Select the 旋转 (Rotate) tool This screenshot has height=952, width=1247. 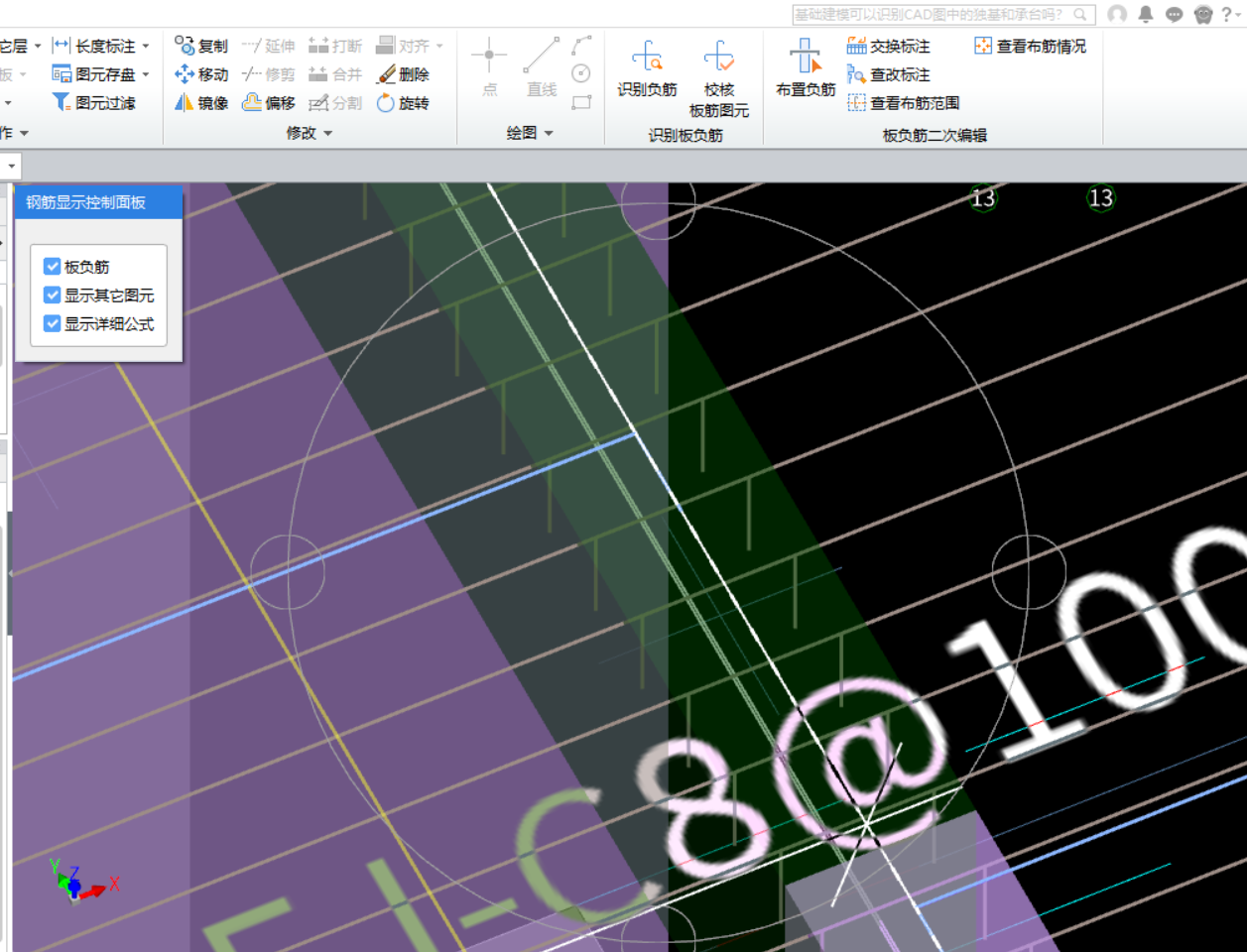pyautogui.click(x=403, y=103)
